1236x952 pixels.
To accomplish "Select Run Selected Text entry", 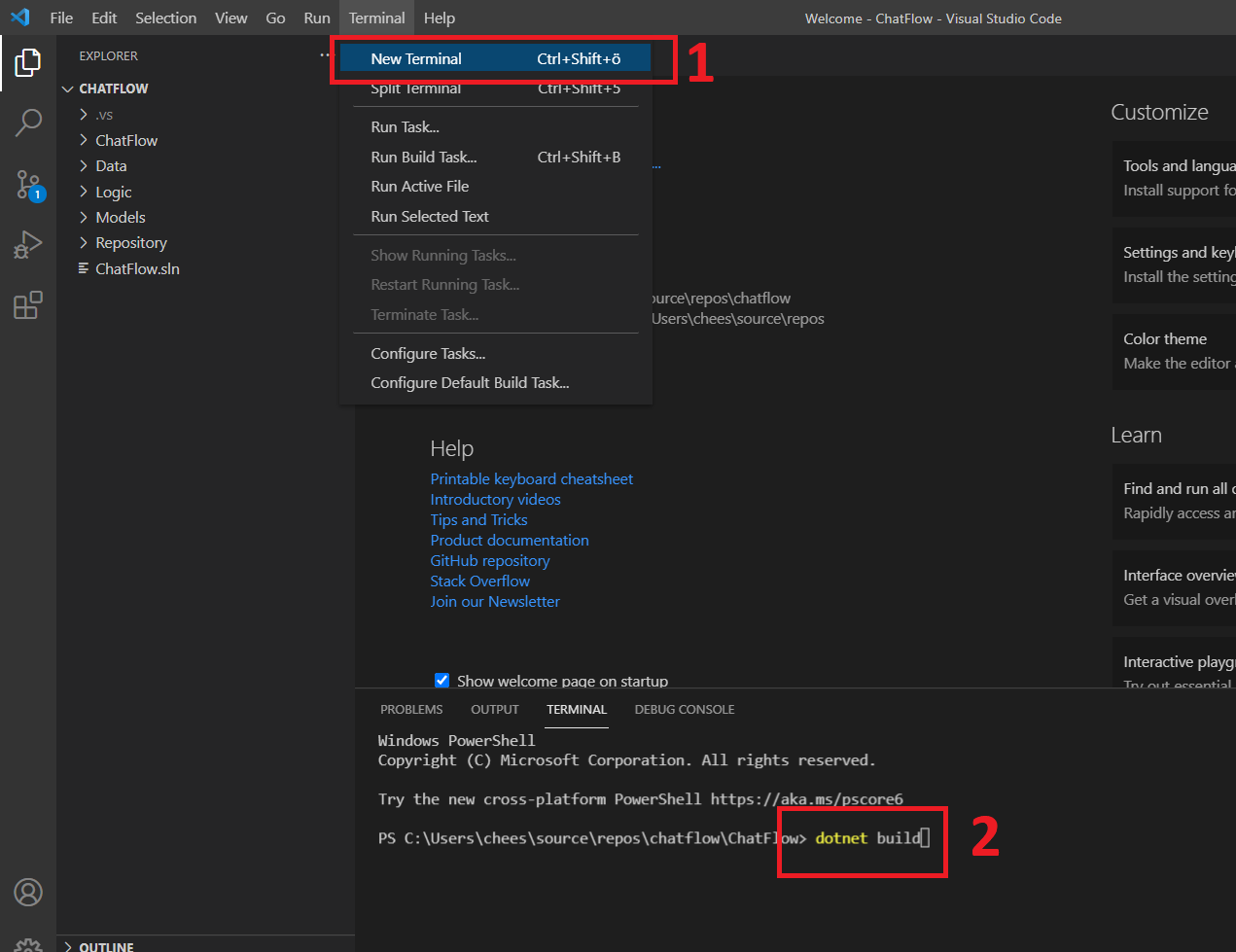I will pyautogui.click(x=495, y=216).
